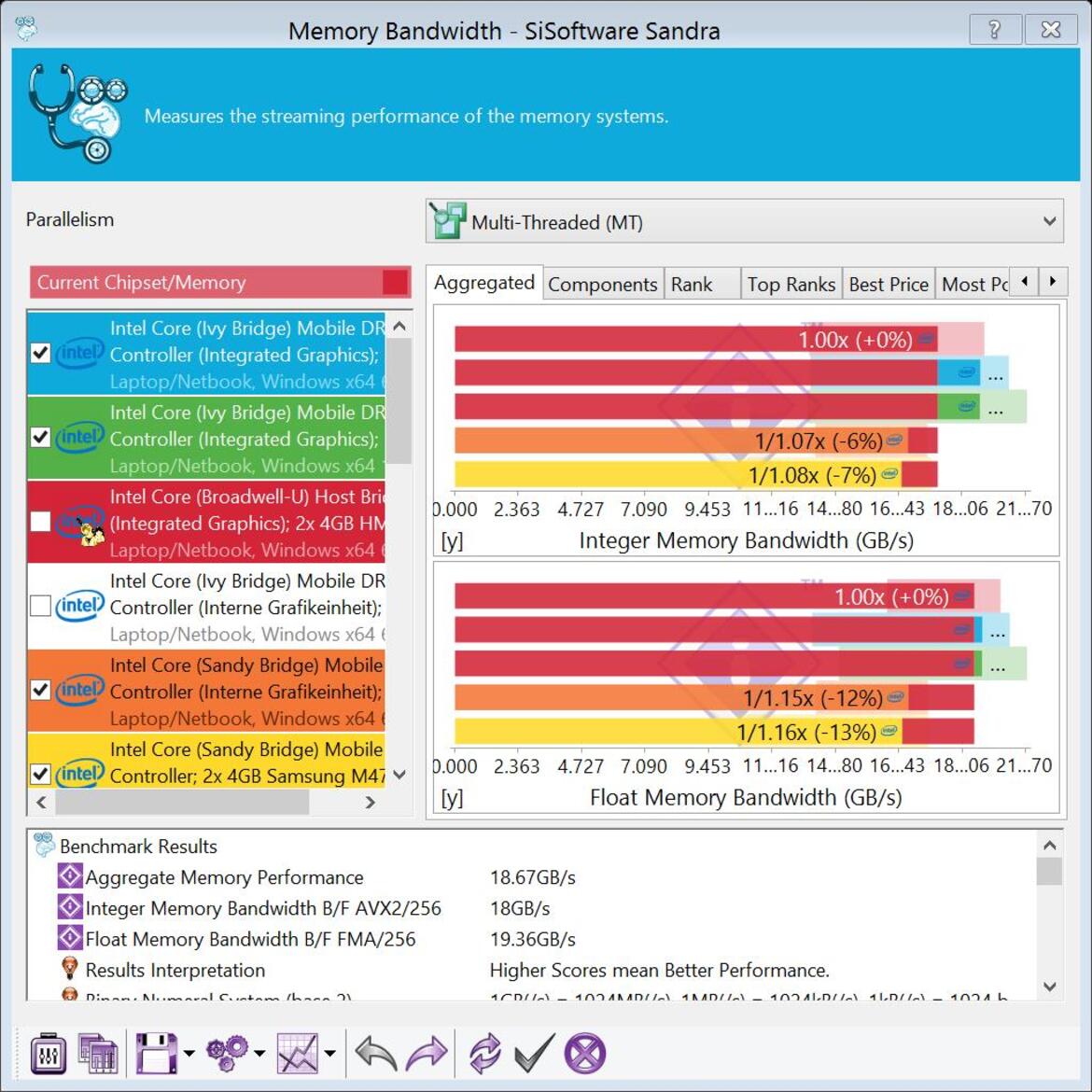Open the gears settings icon

click(x=227, y=1053)
